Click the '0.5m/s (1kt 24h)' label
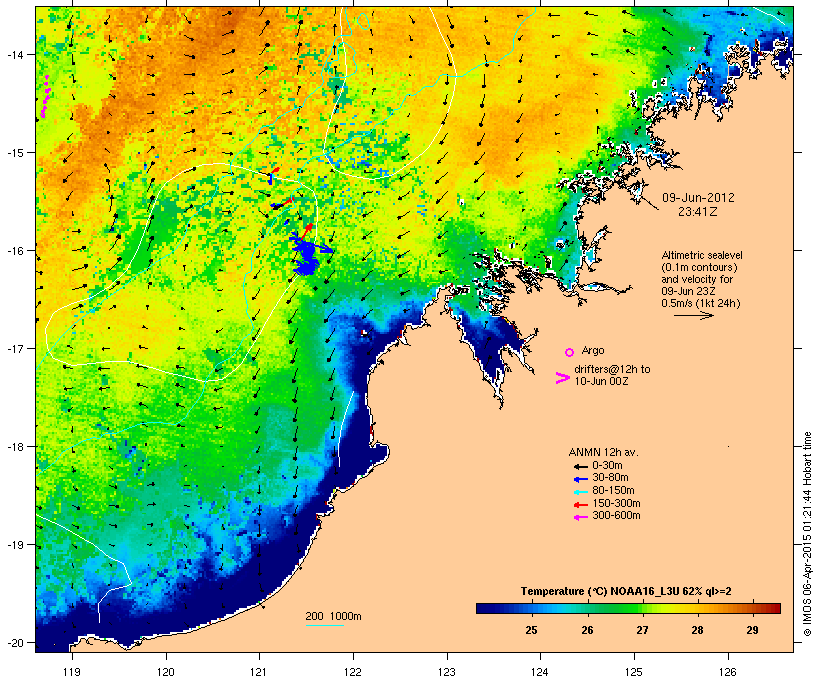820x680 pixels. coord(701,303)
